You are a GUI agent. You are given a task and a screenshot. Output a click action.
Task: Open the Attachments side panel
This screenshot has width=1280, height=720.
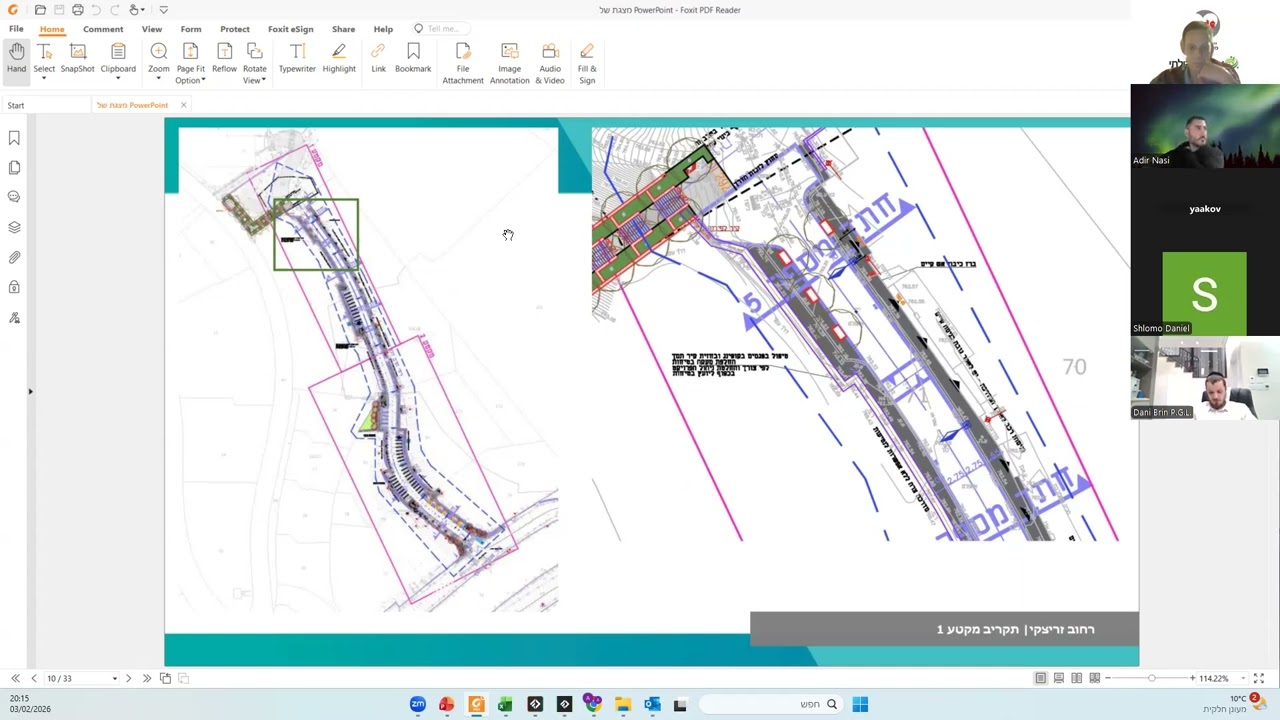click(x=14, y=258)
